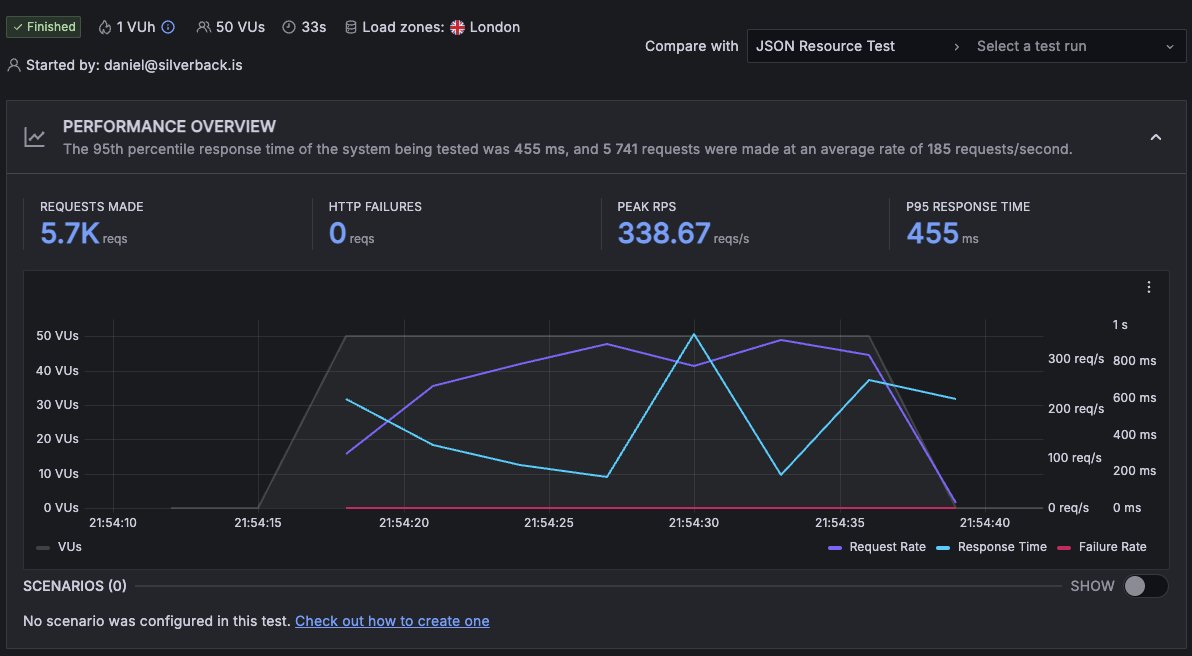Click the 455 ms P95 response value

click(932, 233)
